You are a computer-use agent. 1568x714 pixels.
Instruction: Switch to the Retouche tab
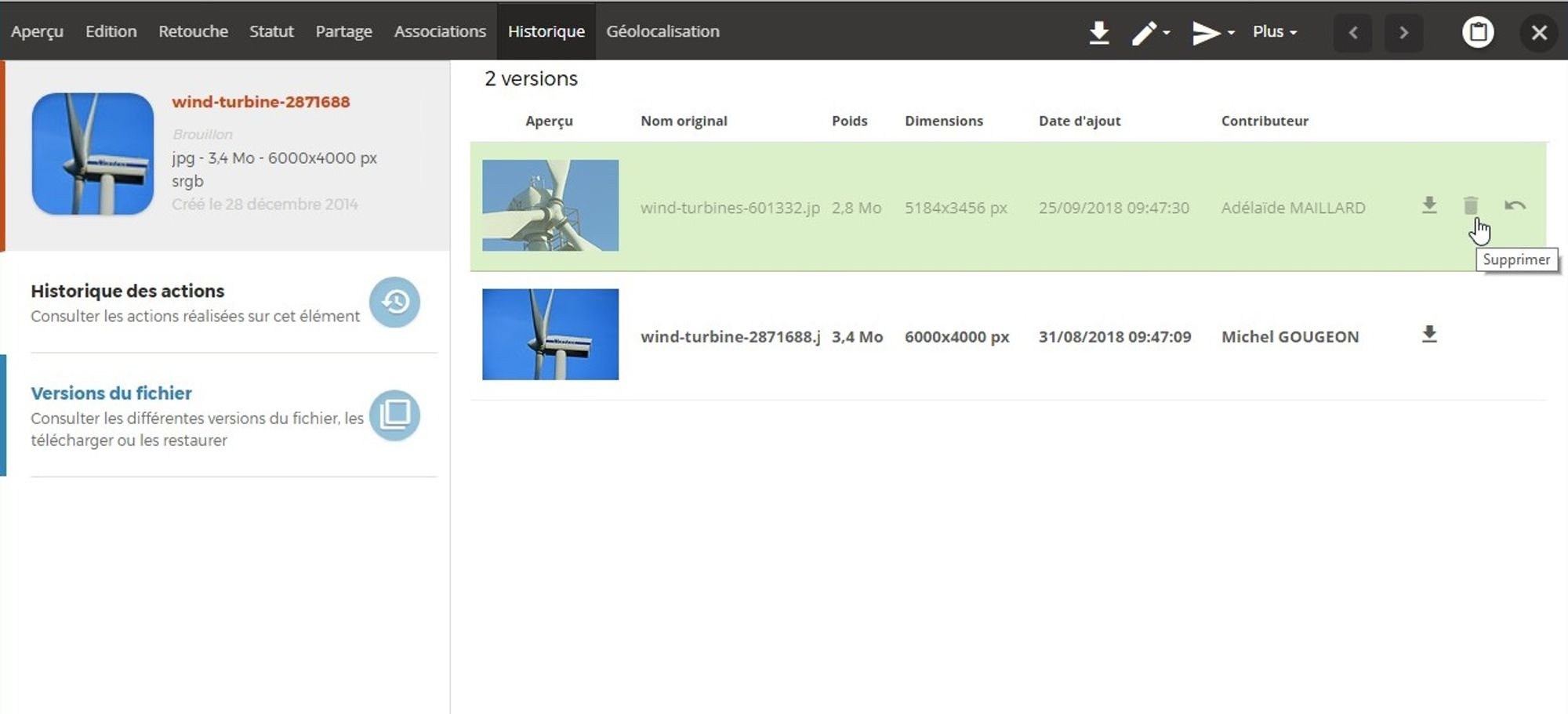tap(193, 32)
